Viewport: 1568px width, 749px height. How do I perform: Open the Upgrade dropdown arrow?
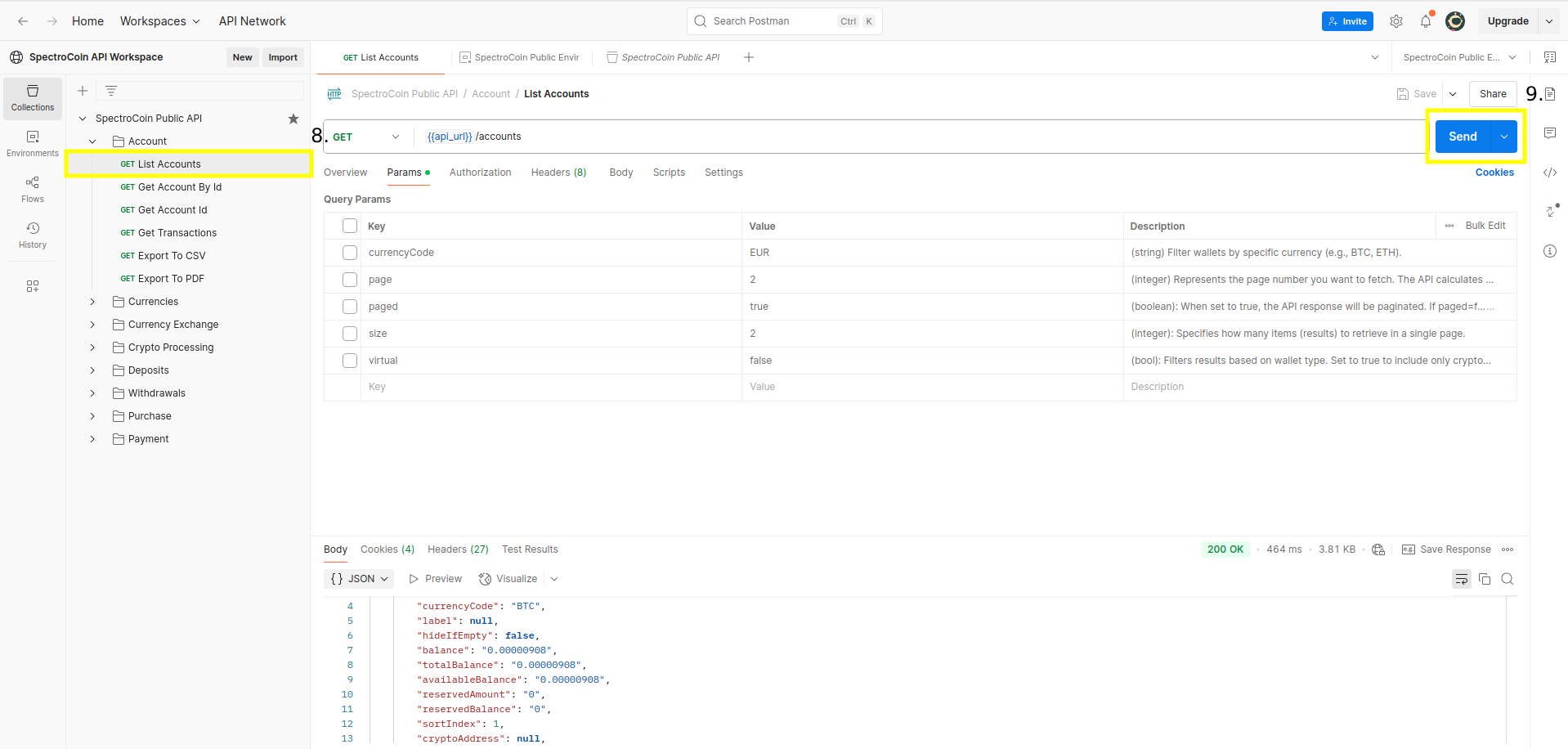tap(1549, 21)
